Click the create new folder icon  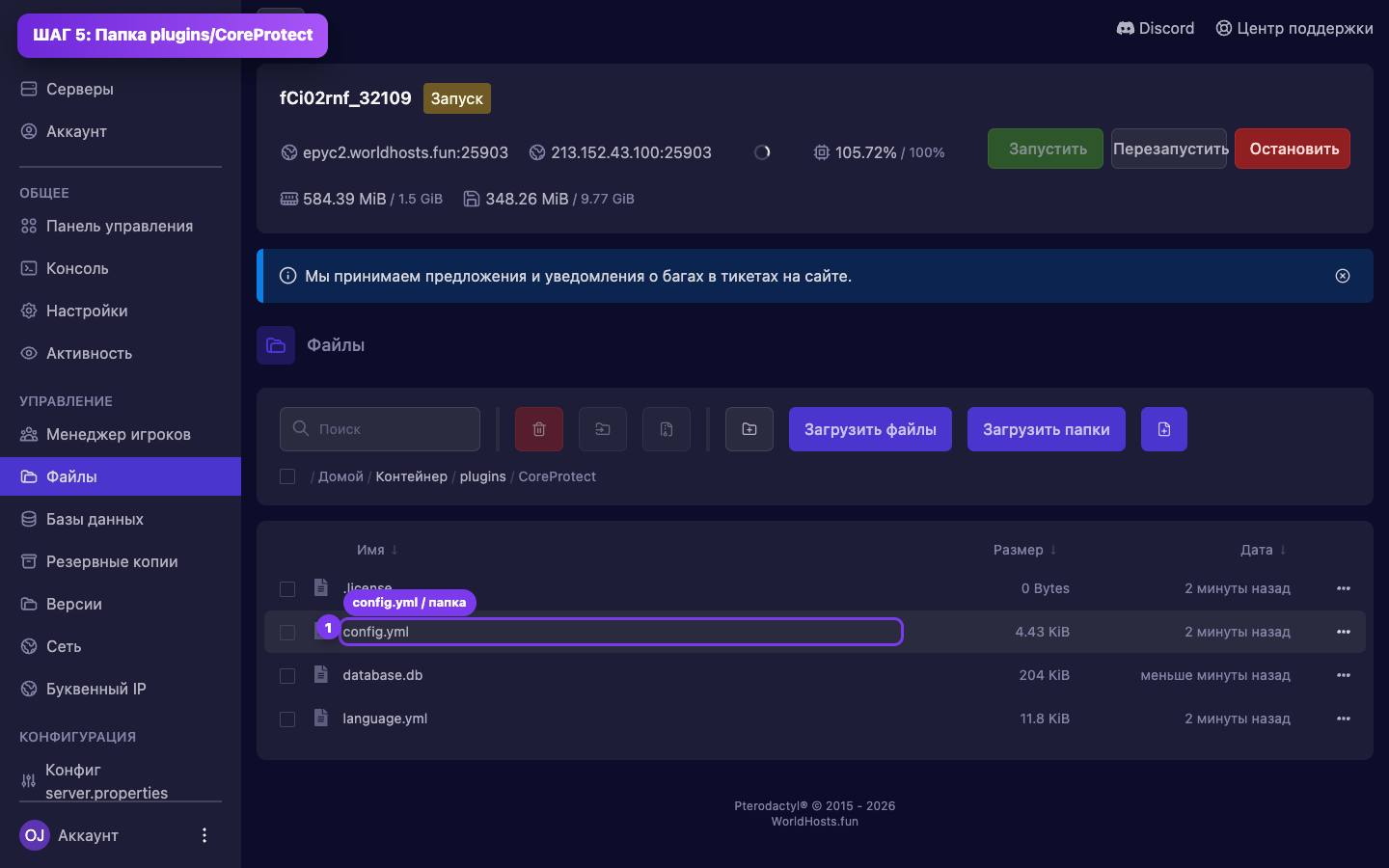(x=749, y=429)
